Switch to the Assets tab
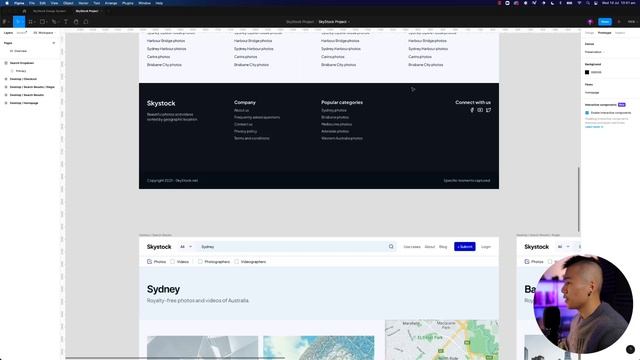This screenshot has height=360, width=640. click(x=21, y=33)
